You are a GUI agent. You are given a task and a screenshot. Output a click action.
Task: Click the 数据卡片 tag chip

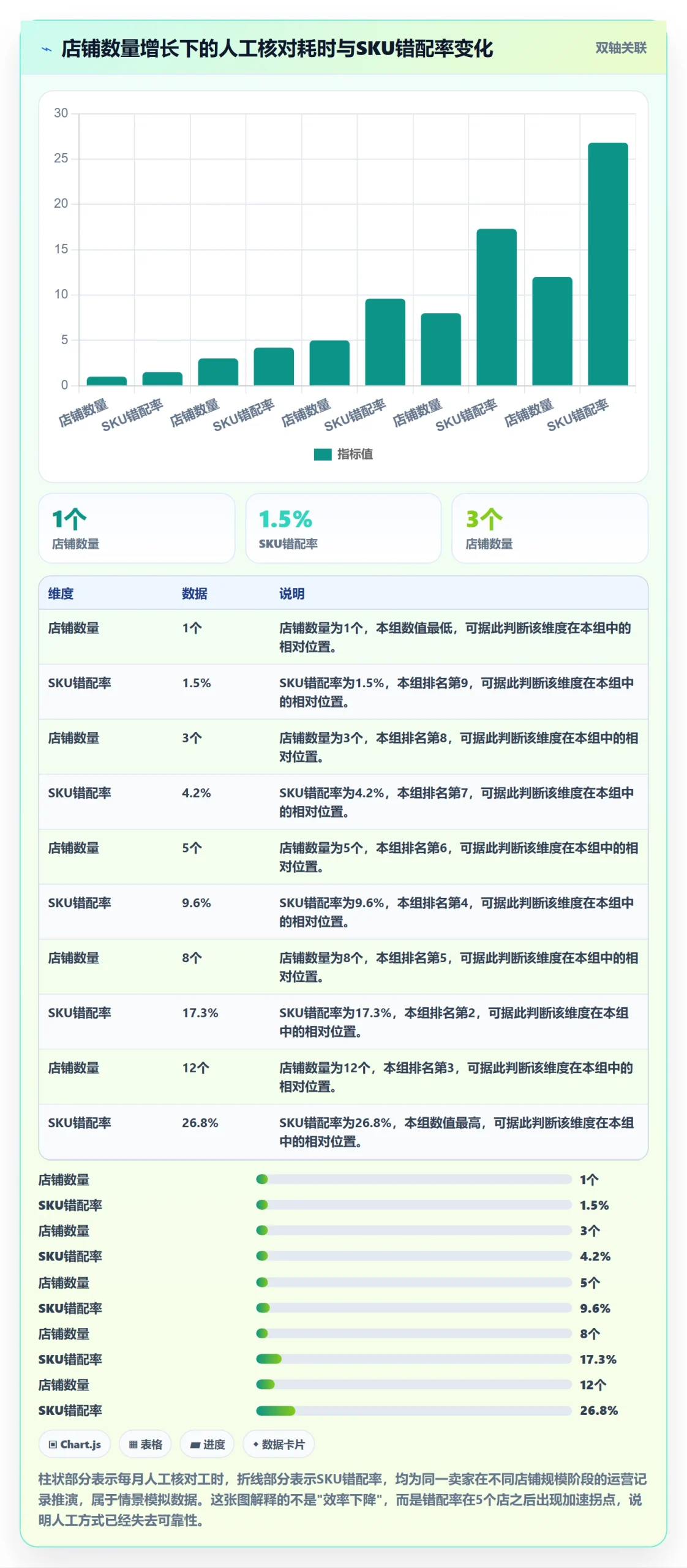tap(279, 1444)
